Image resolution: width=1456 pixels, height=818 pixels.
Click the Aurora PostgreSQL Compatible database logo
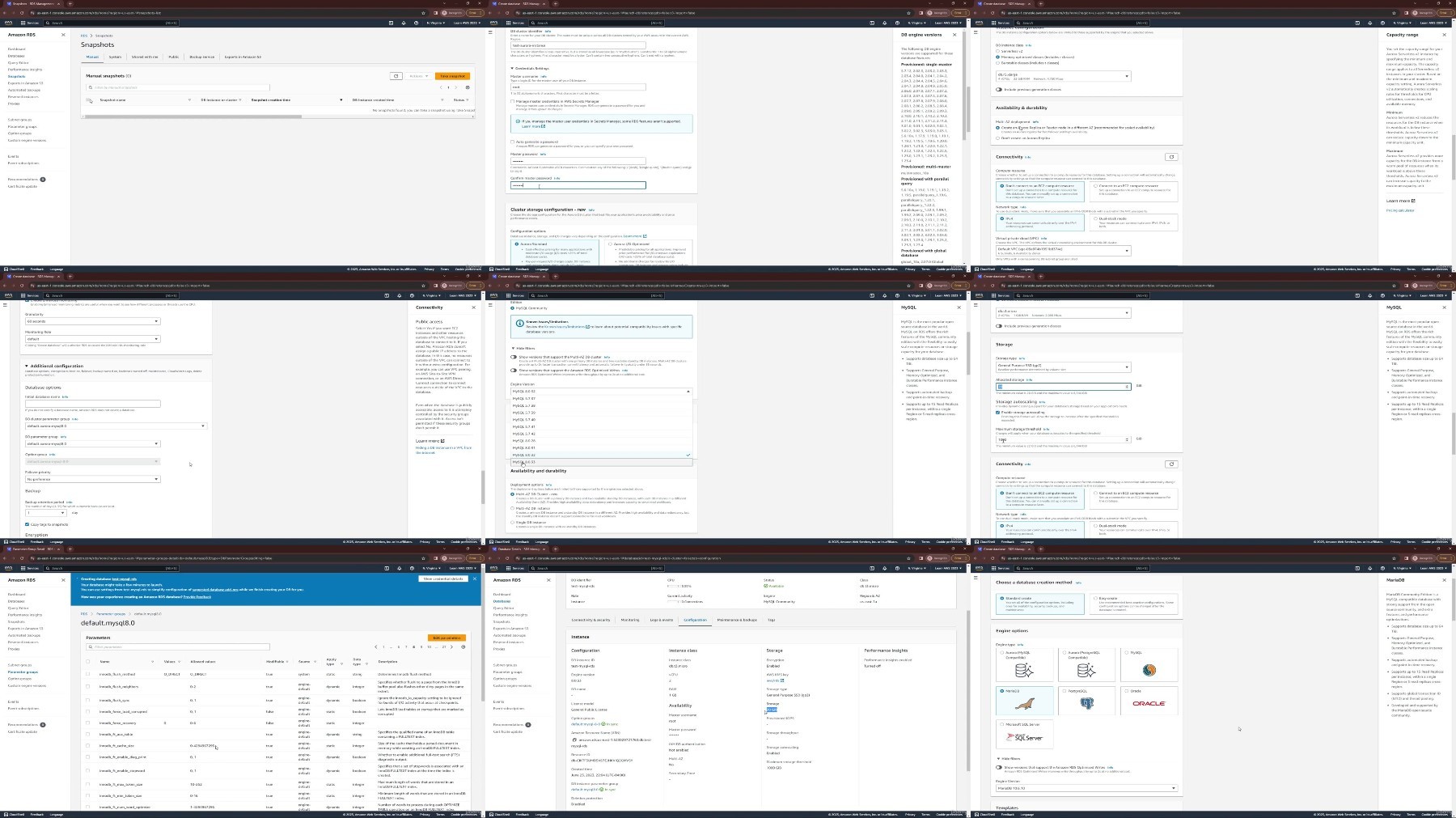[x=1086, y=671]
